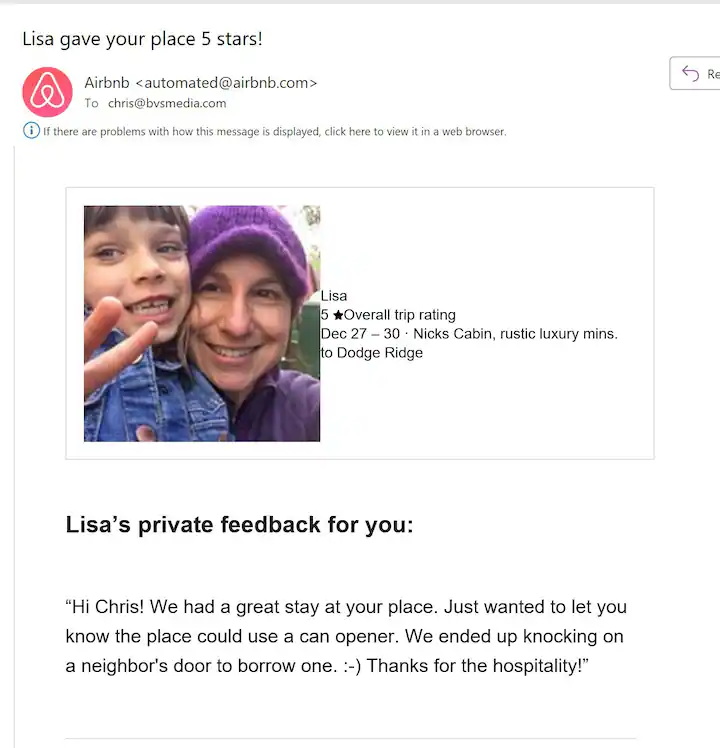The image size is (720, 748).
Task: Open the 'Dec 27 – 30 · Nicks Cabin' listing line
Action: 469,334
